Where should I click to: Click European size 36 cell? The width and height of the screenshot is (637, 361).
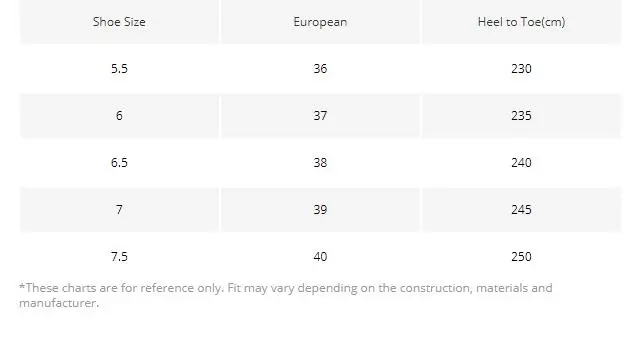coord(320,69)
